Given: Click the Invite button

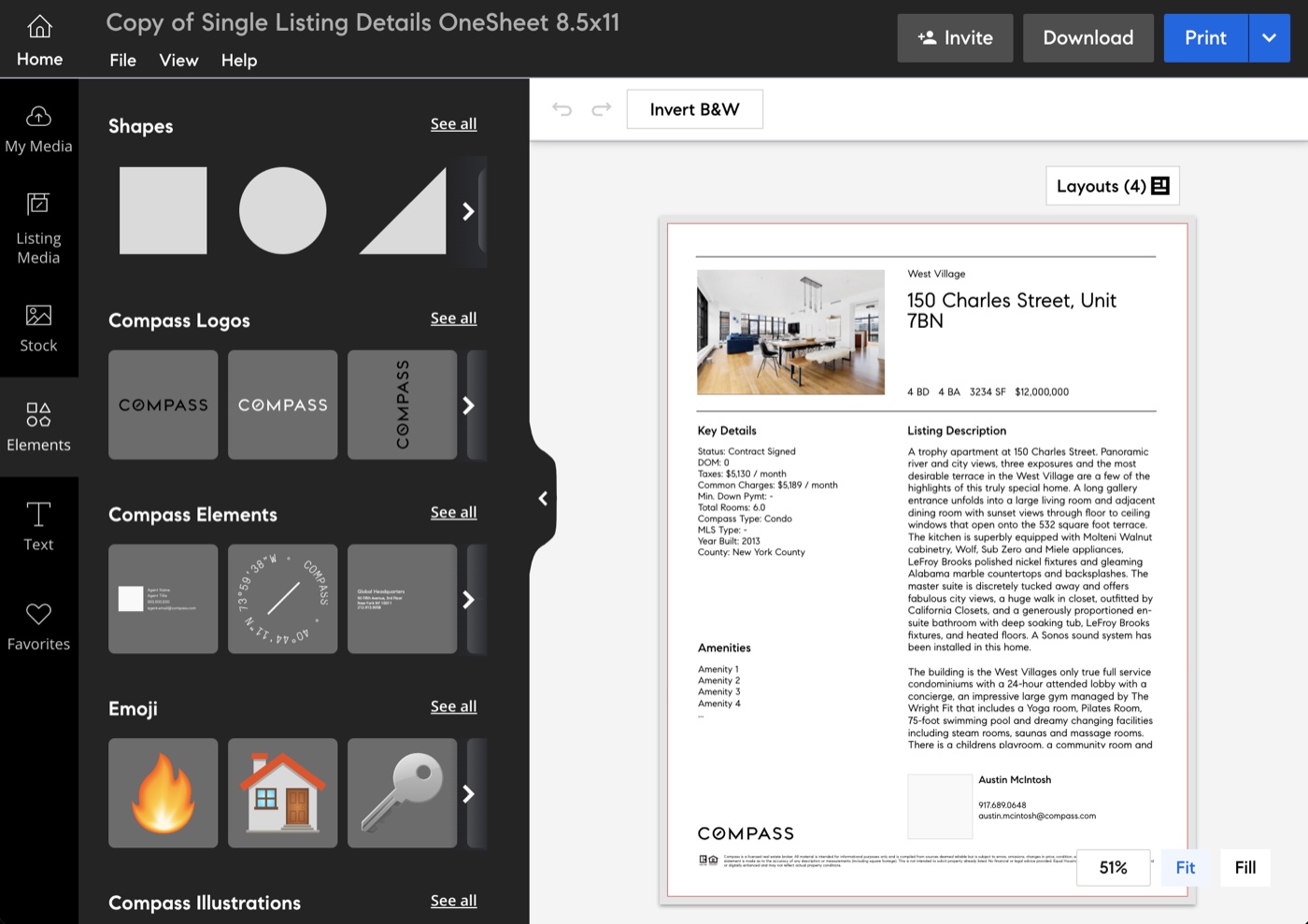Looking at the screenshot, I should pos(955,38).
